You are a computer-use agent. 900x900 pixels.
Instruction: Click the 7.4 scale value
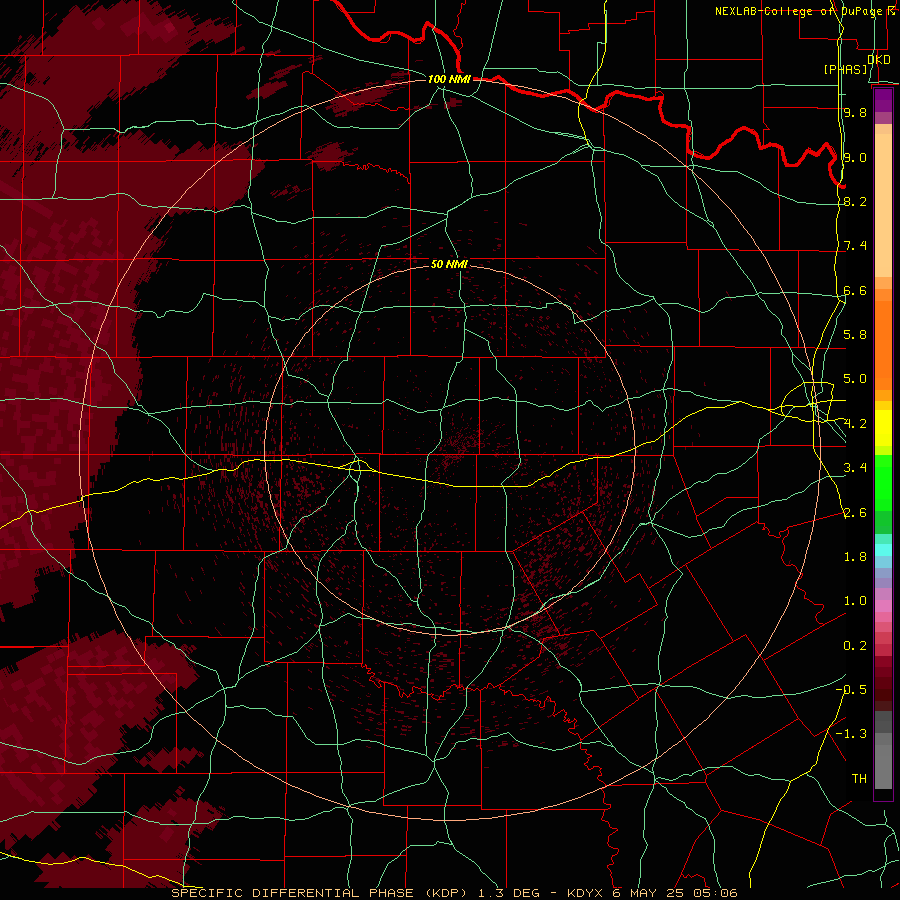pyautogui.click(x=855, y=246)
